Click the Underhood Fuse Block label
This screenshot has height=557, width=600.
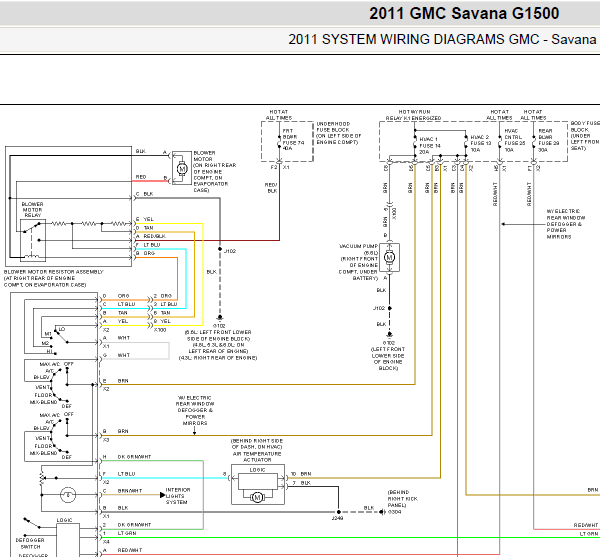tap(339, 133)
